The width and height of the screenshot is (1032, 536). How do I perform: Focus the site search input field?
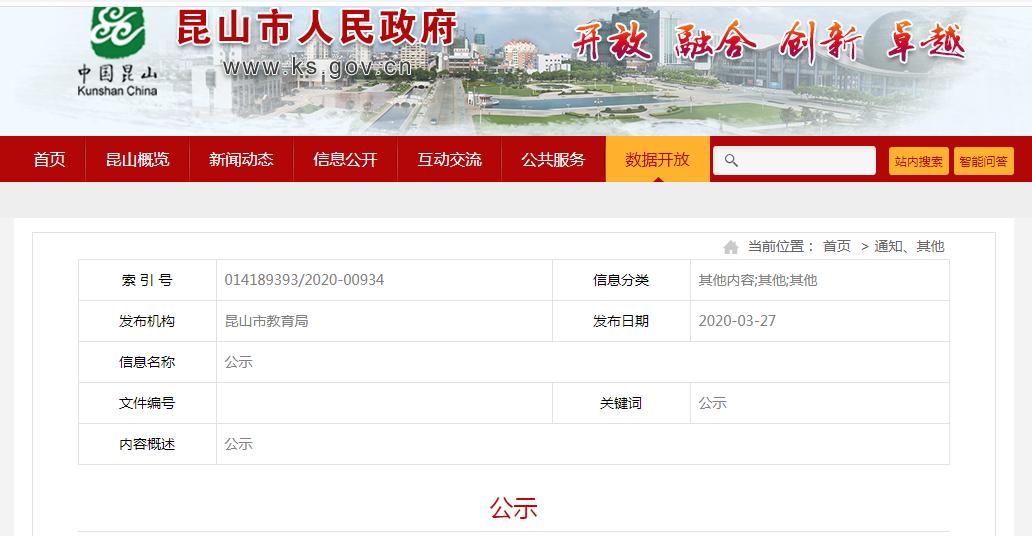(794, 161)
